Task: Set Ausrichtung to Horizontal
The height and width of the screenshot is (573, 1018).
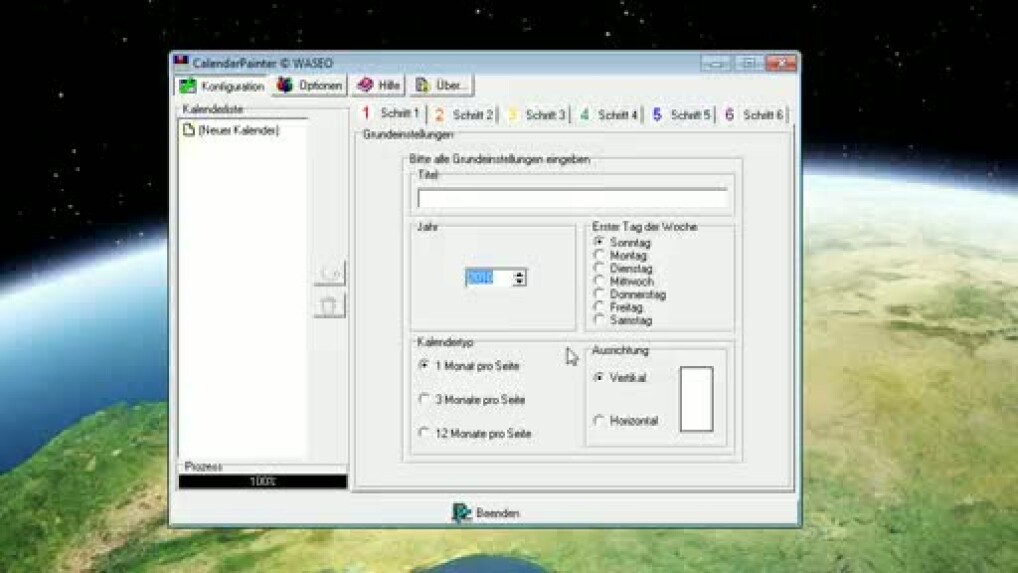Action: pyautogui.click(x=600, y=421)
